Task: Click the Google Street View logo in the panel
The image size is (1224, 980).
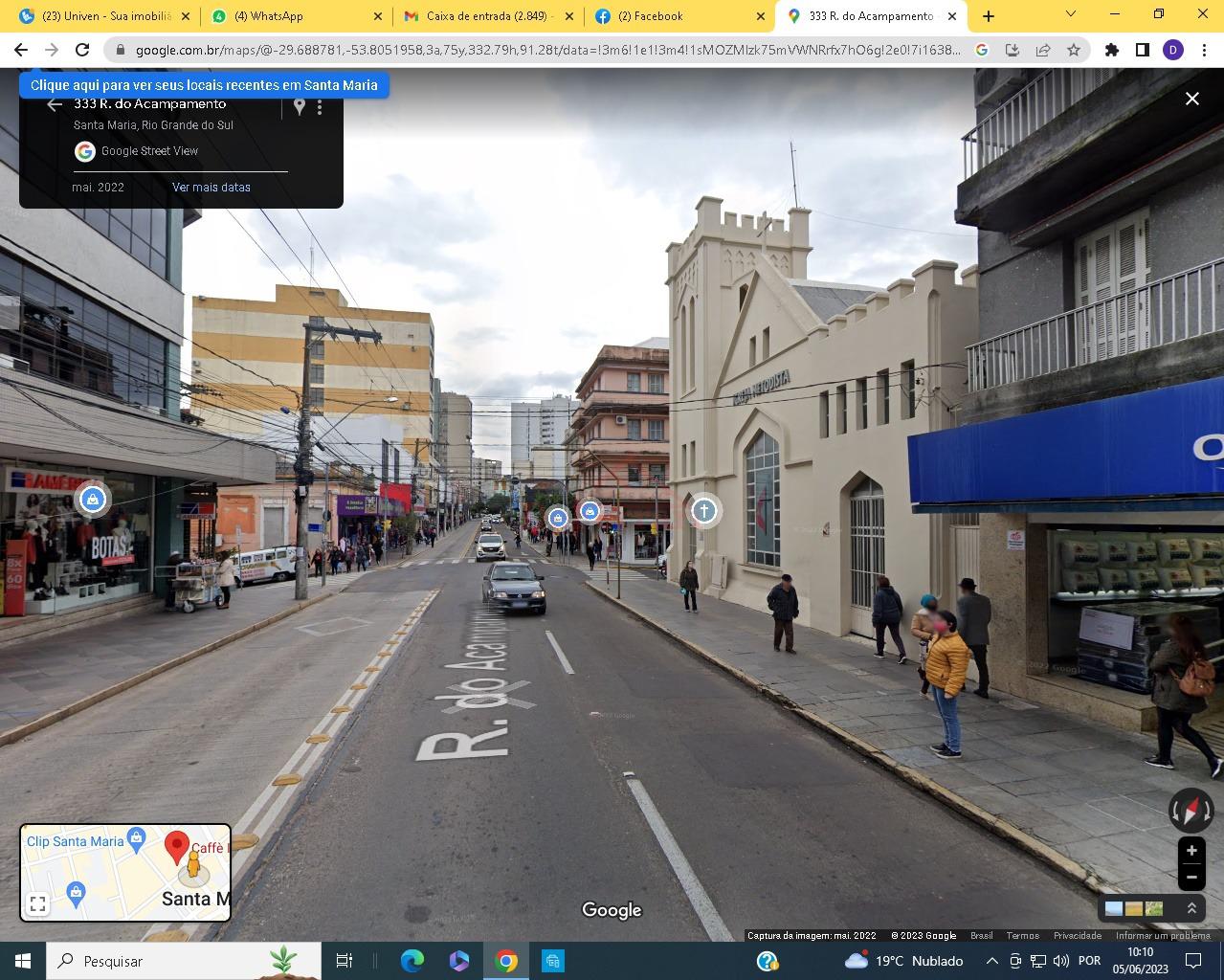Action: tap(85, 150)
